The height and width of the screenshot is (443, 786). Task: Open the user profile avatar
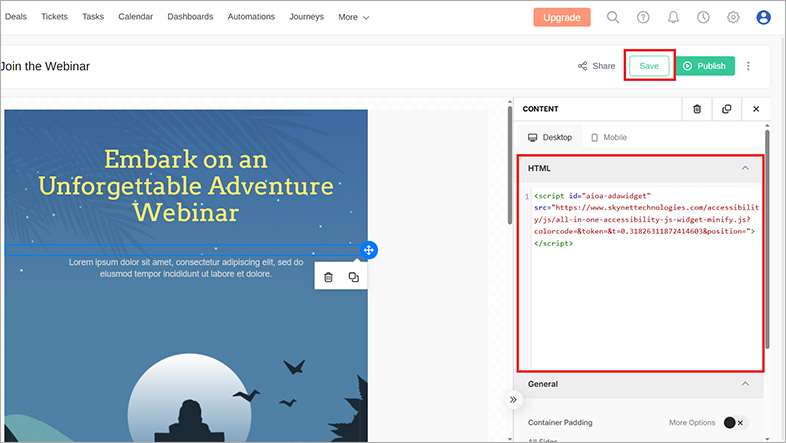pyautogui.click(x=763, y=17)
